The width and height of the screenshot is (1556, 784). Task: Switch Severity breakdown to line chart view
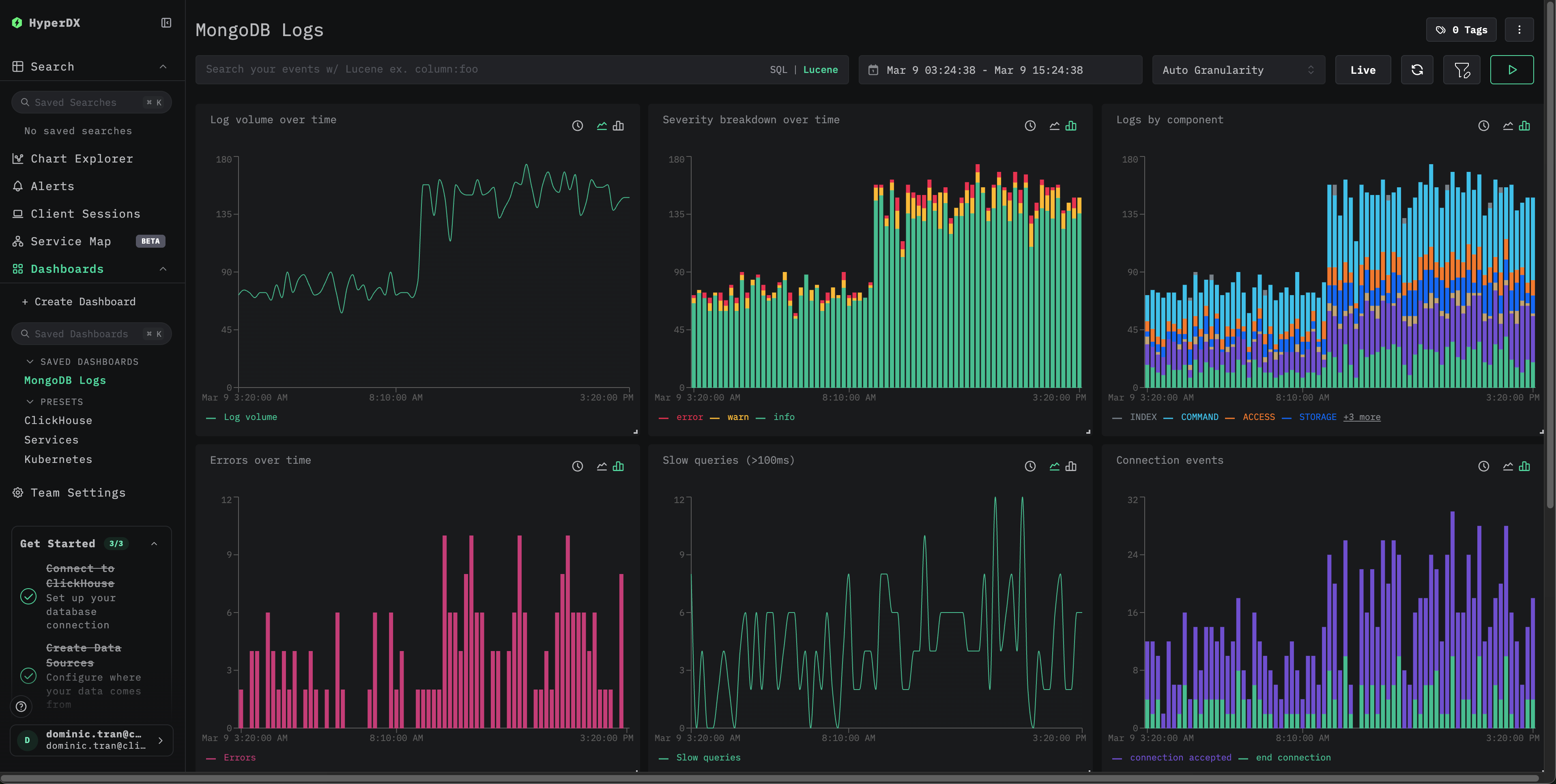point(1054,126)
